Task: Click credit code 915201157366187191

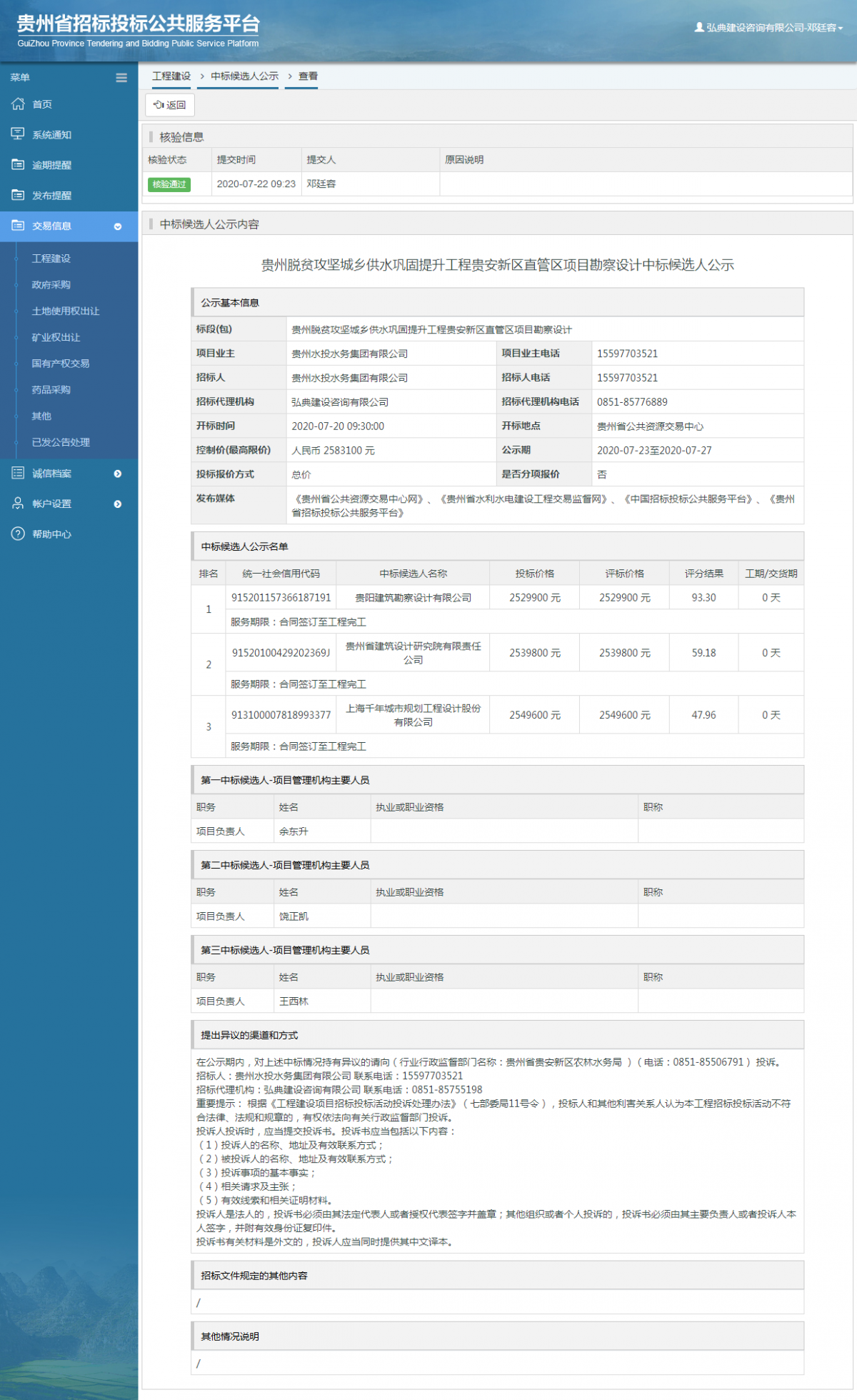Action: coord(281,598)
